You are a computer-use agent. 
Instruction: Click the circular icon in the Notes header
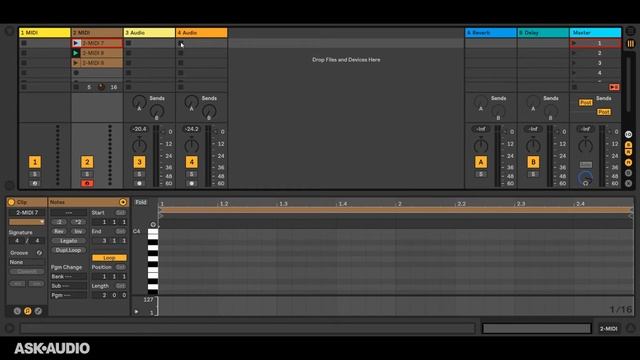(123, 202)
